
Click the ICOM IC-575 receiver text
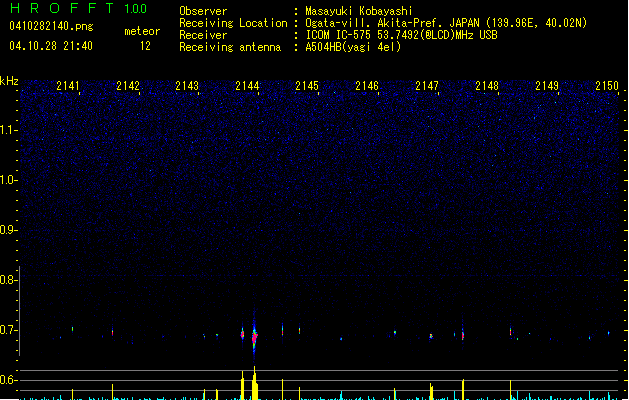click(x=401, y=35)
